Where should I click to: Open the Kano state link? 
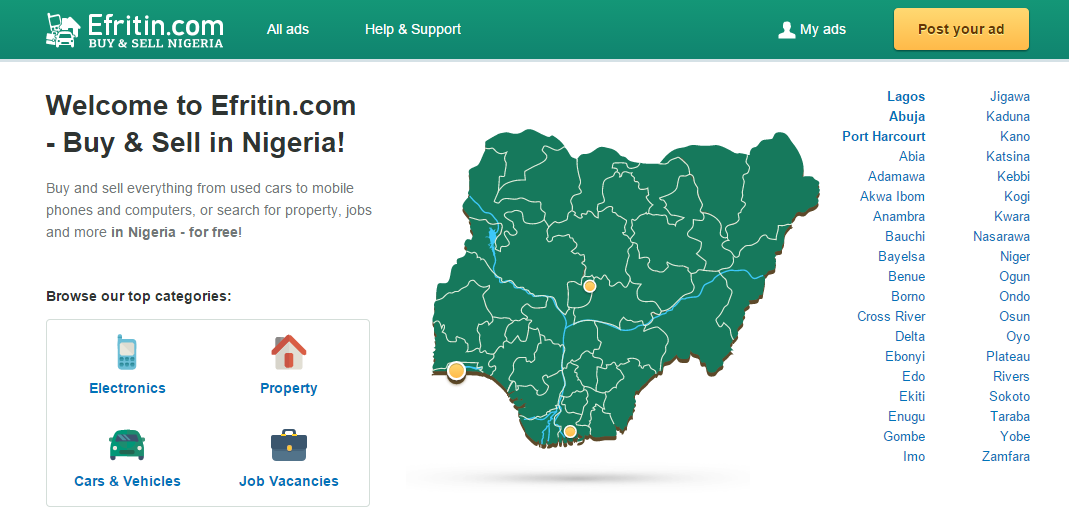click(1015, 136)
